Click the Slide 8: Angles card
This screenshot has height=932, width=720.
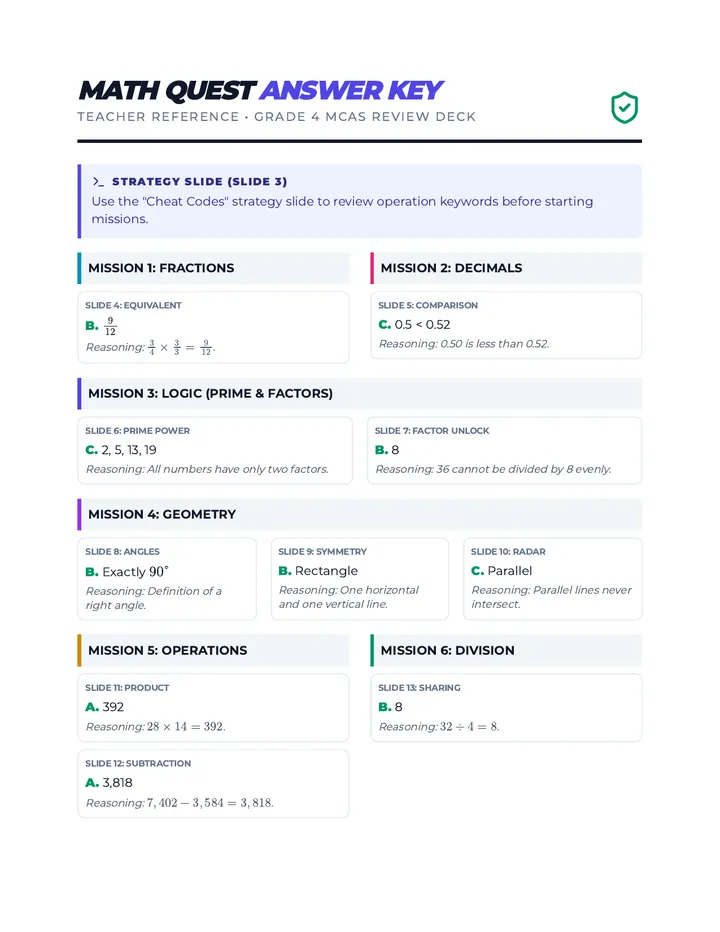click(167, 579)
